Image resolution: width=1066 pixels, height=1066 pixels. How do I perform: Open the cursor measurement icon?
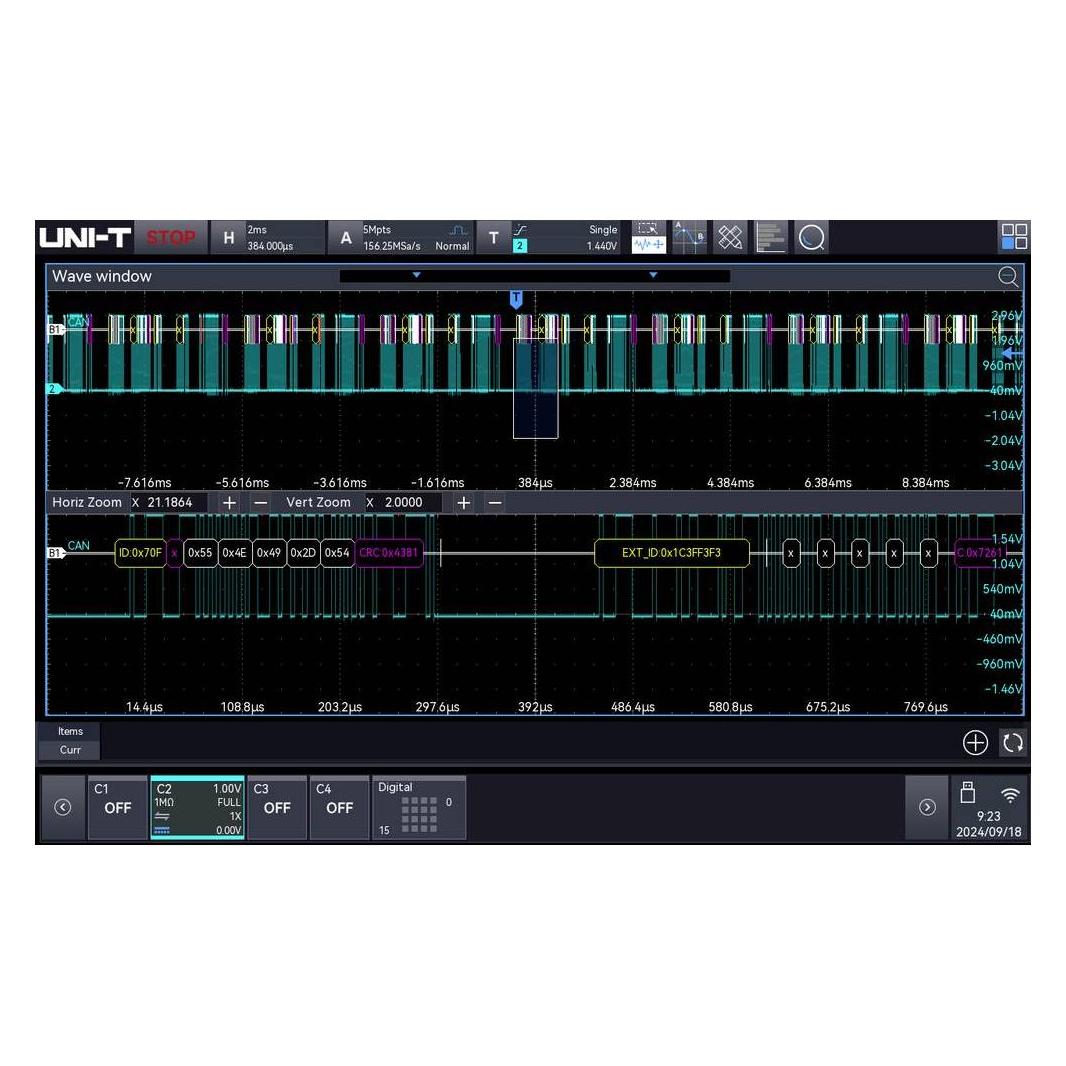tap(689, 237)
